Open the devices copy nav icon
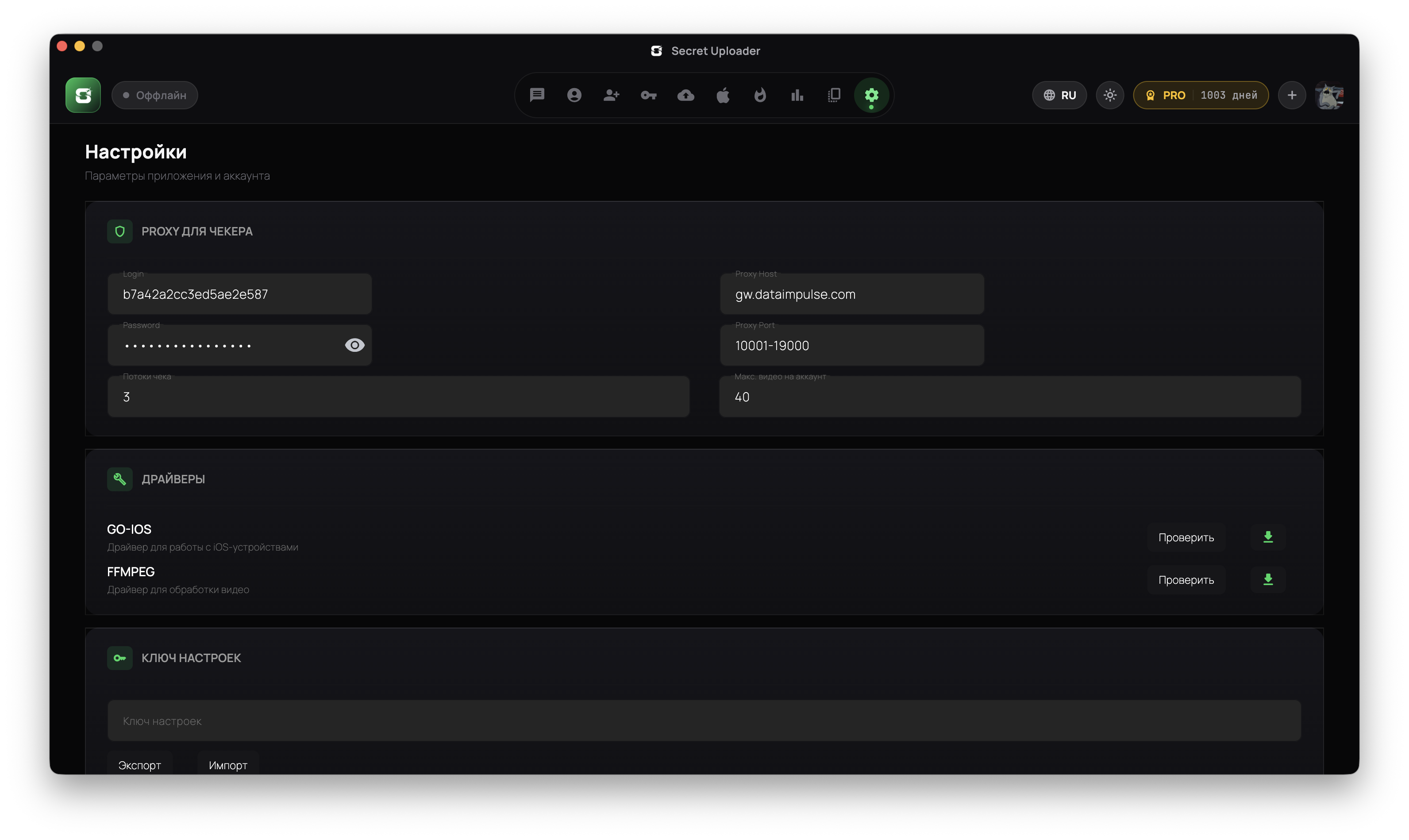1409x840 pixels. tap(834, 95)
